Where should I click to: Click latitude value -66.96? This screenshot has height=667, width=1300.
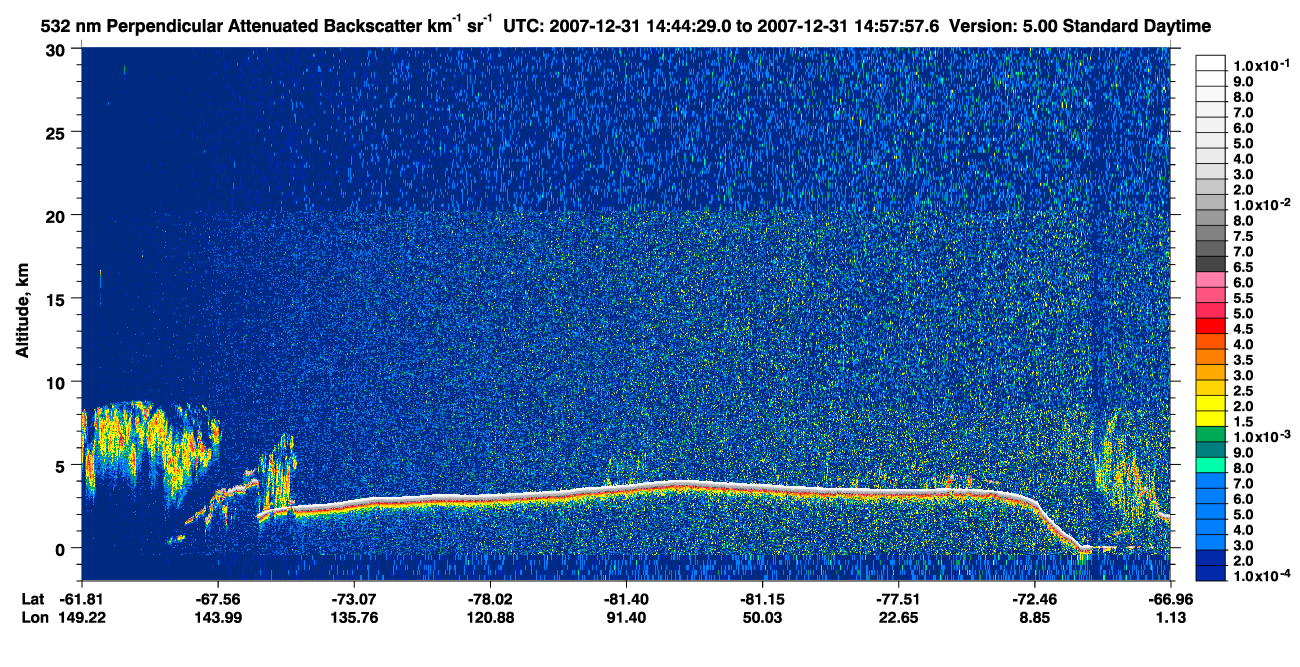tap(1170, 599)
